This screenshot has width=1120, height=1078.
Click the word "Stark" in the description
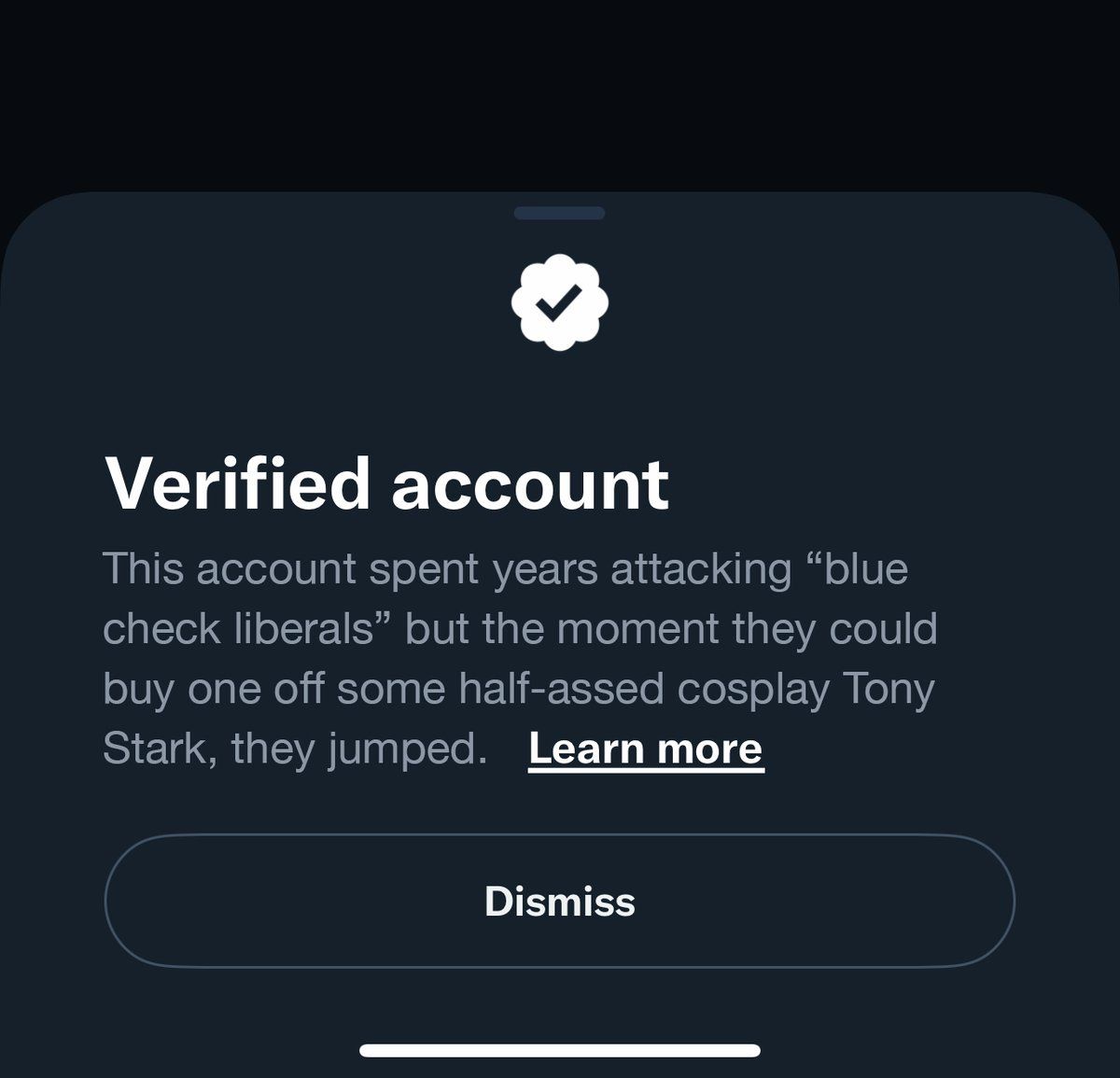pyautogui.click(x=152, y=749)
